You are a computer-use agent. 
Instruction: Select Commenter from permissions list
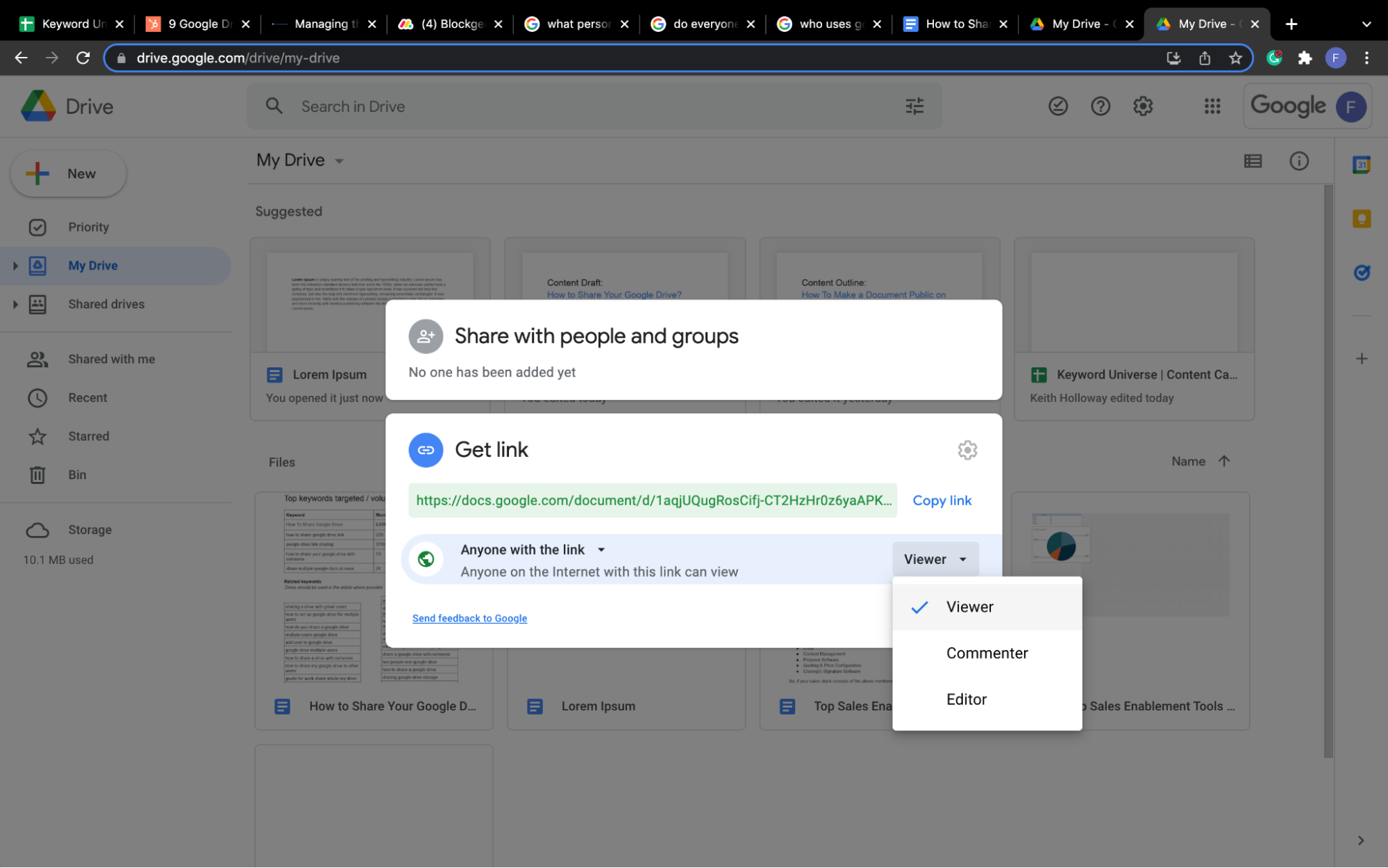[x=987, y=652]
